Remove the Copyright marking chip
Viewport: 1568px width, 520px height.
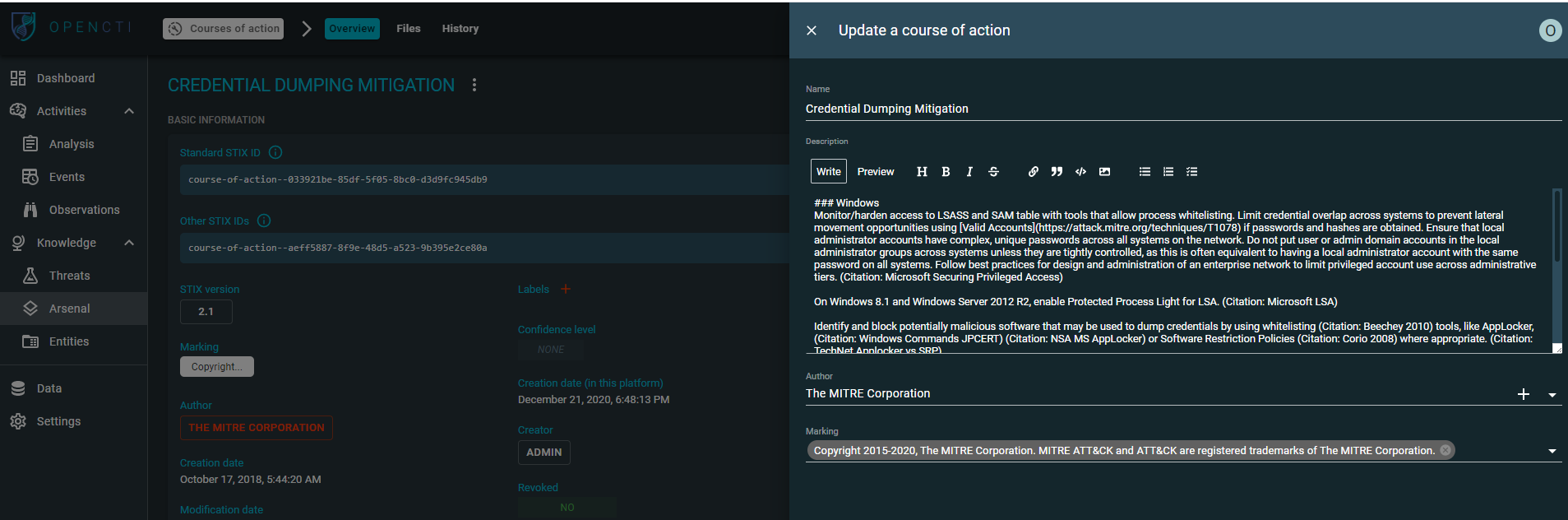(1445, 450)
